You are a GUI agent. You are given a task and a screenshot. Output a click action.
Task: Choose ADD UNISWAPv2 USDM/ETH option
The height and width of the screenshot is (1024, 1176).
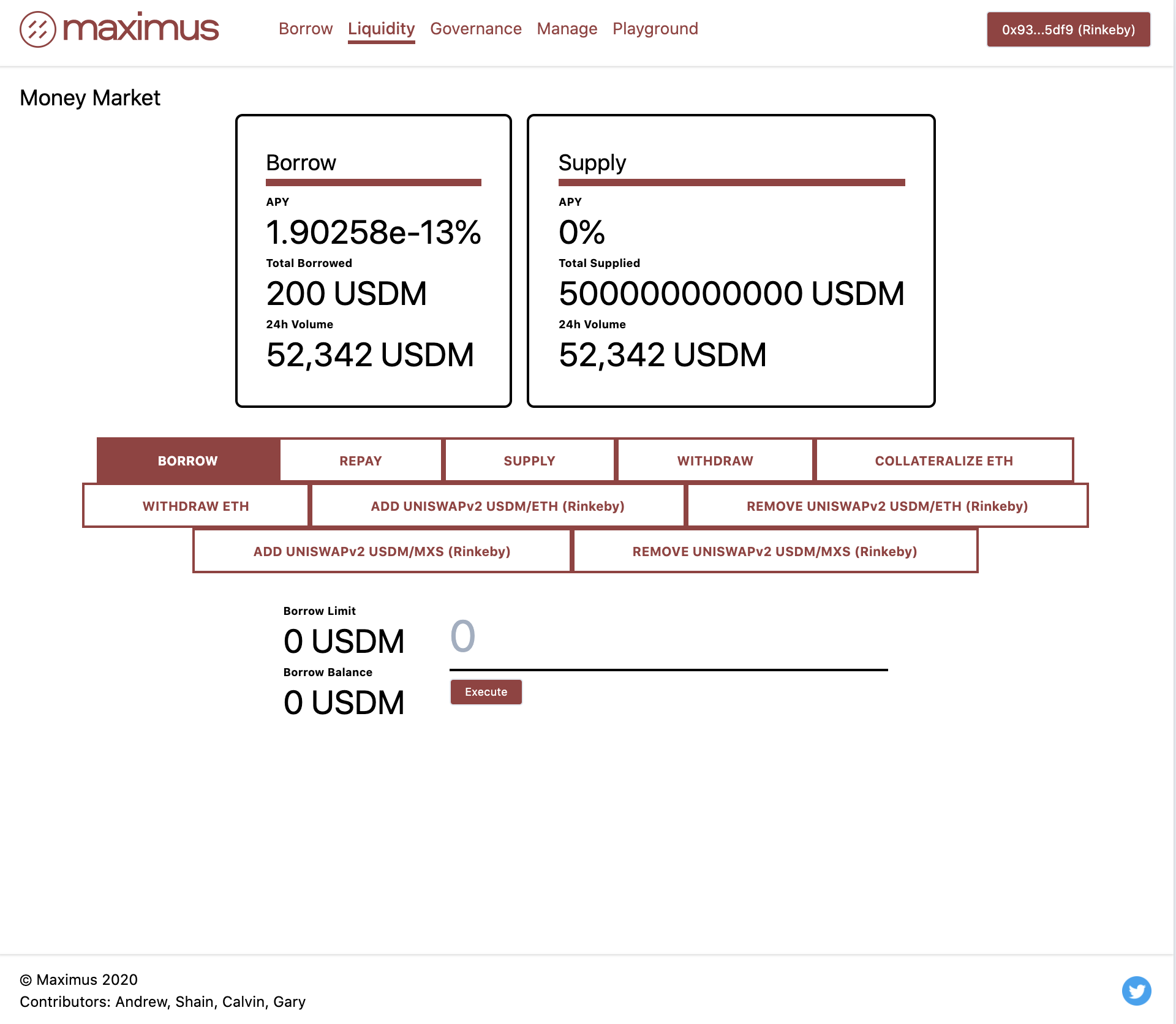point(497,506)
